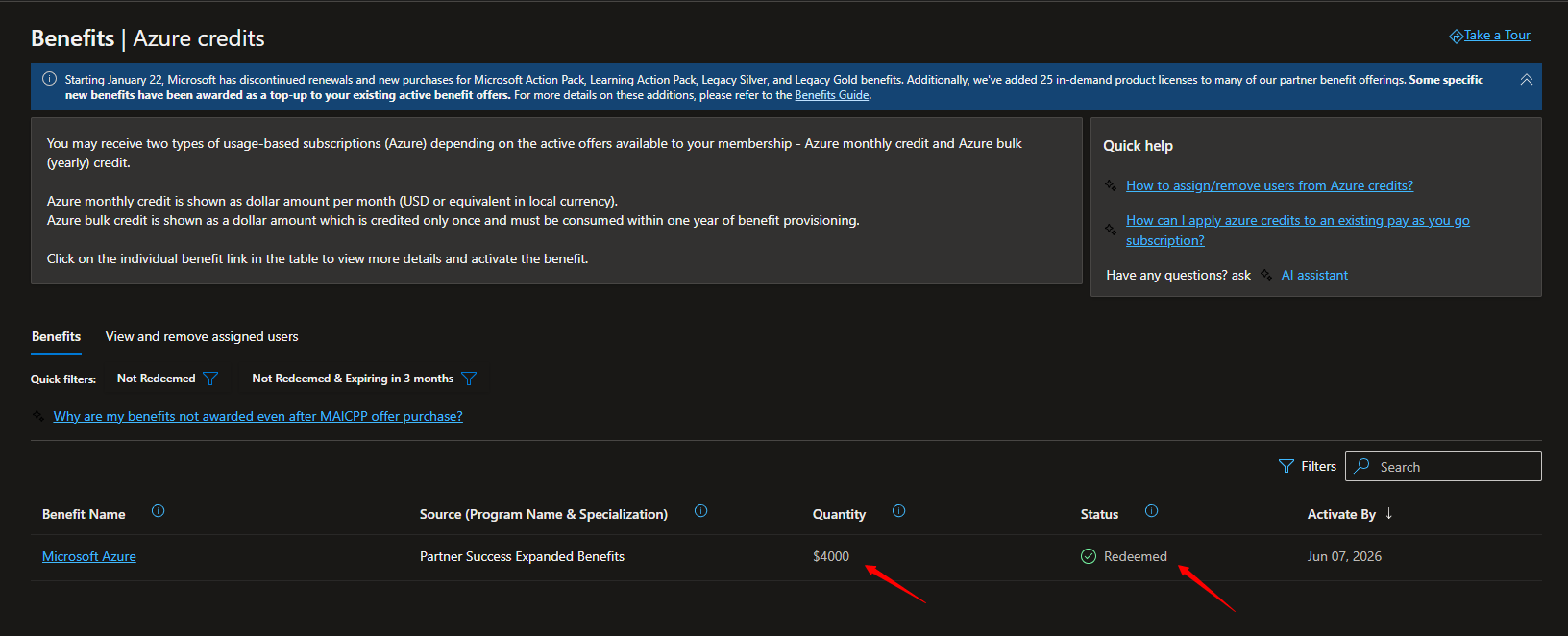Sort by Activate By column header
Screen dimensions: 1568x636
(1341, 514)
